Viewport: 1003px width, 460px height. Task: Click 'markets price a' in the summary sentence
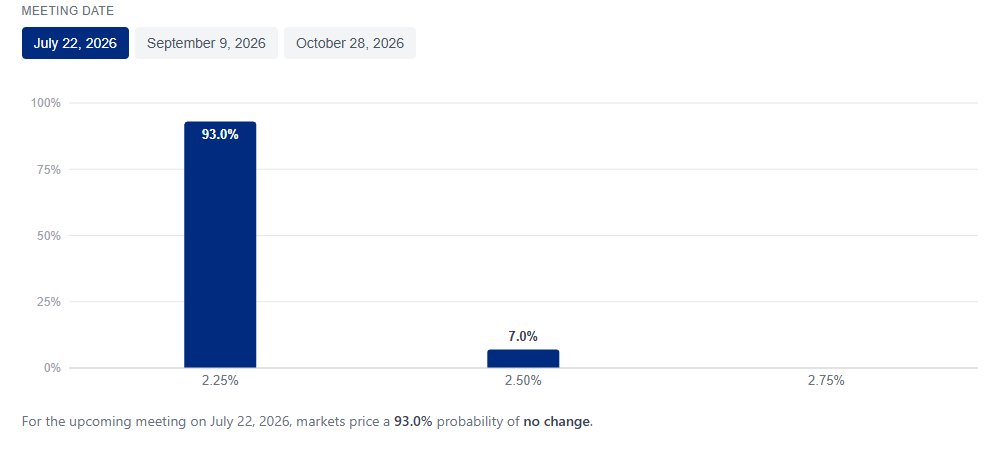coord(344,422)
